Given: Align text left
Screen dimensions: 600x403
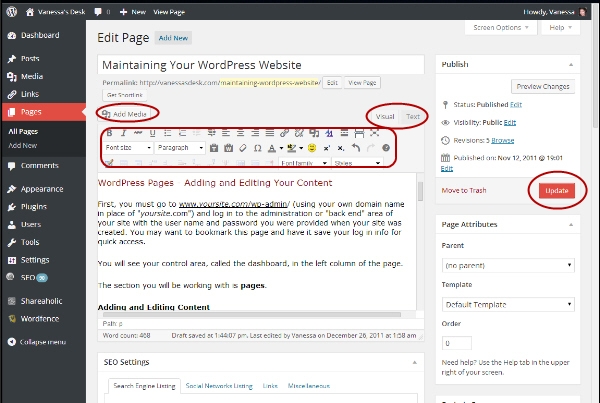Looking at the screenshot, I should pyautogui.click(x=226, y=133).
